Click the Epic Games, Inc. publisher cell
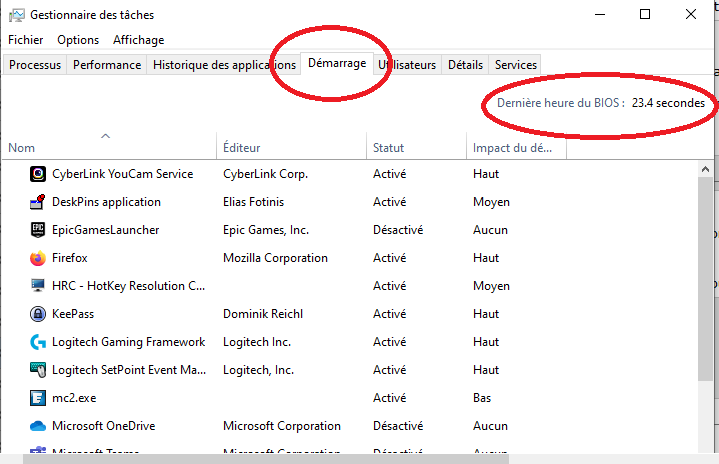Image resolution: width=719 pixels, height=464 pixels. click(x=266, y=230)
